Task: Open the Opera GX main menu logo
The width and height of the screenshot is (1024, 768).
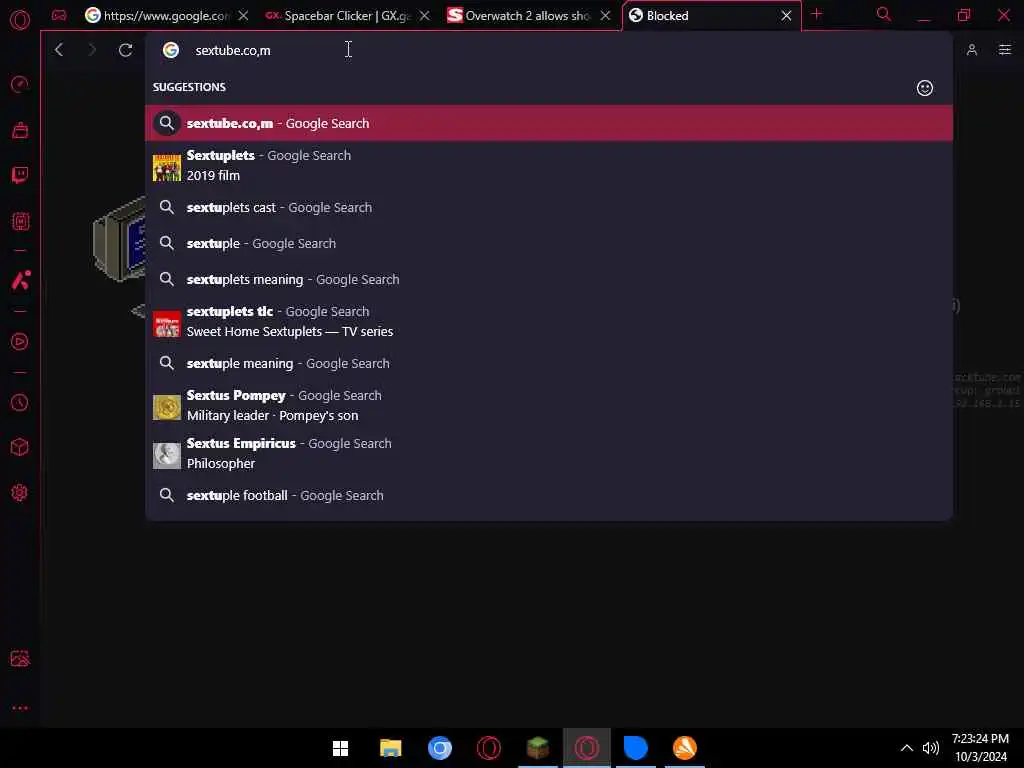Action: point(20,20)
